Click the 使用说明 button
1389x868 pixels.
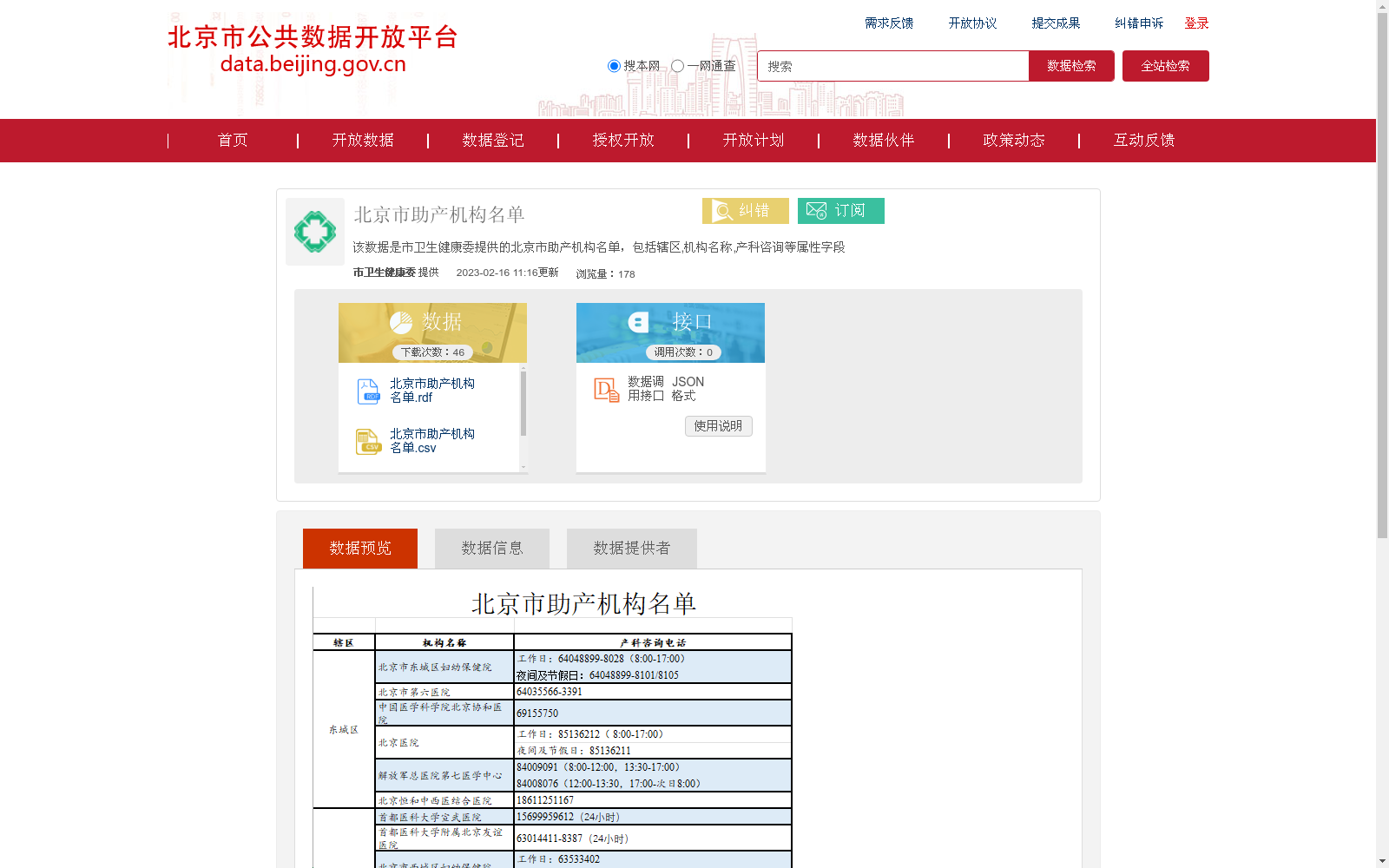(x=719, y=426)
